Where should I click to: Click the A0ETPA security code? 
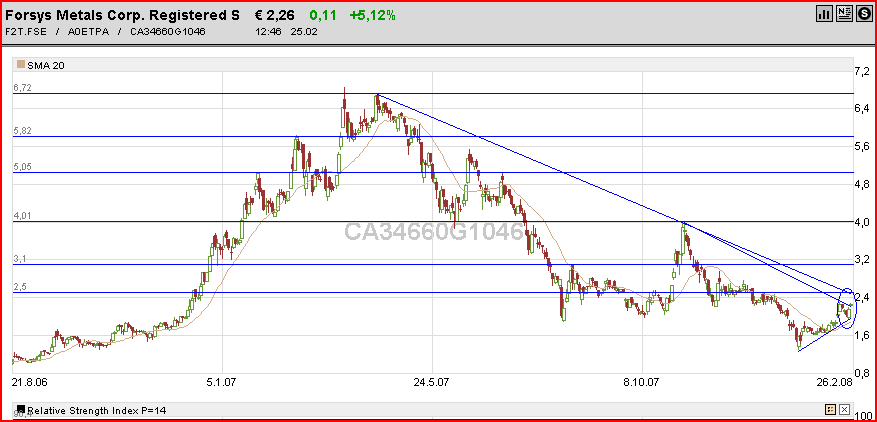pyautogui.click(x=89, y=31)
